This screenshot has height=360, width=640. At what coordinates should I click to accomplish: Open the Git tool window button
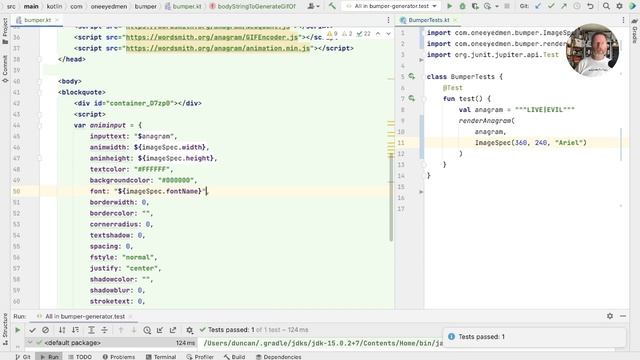pyautogui.click(x=23, y=357)
